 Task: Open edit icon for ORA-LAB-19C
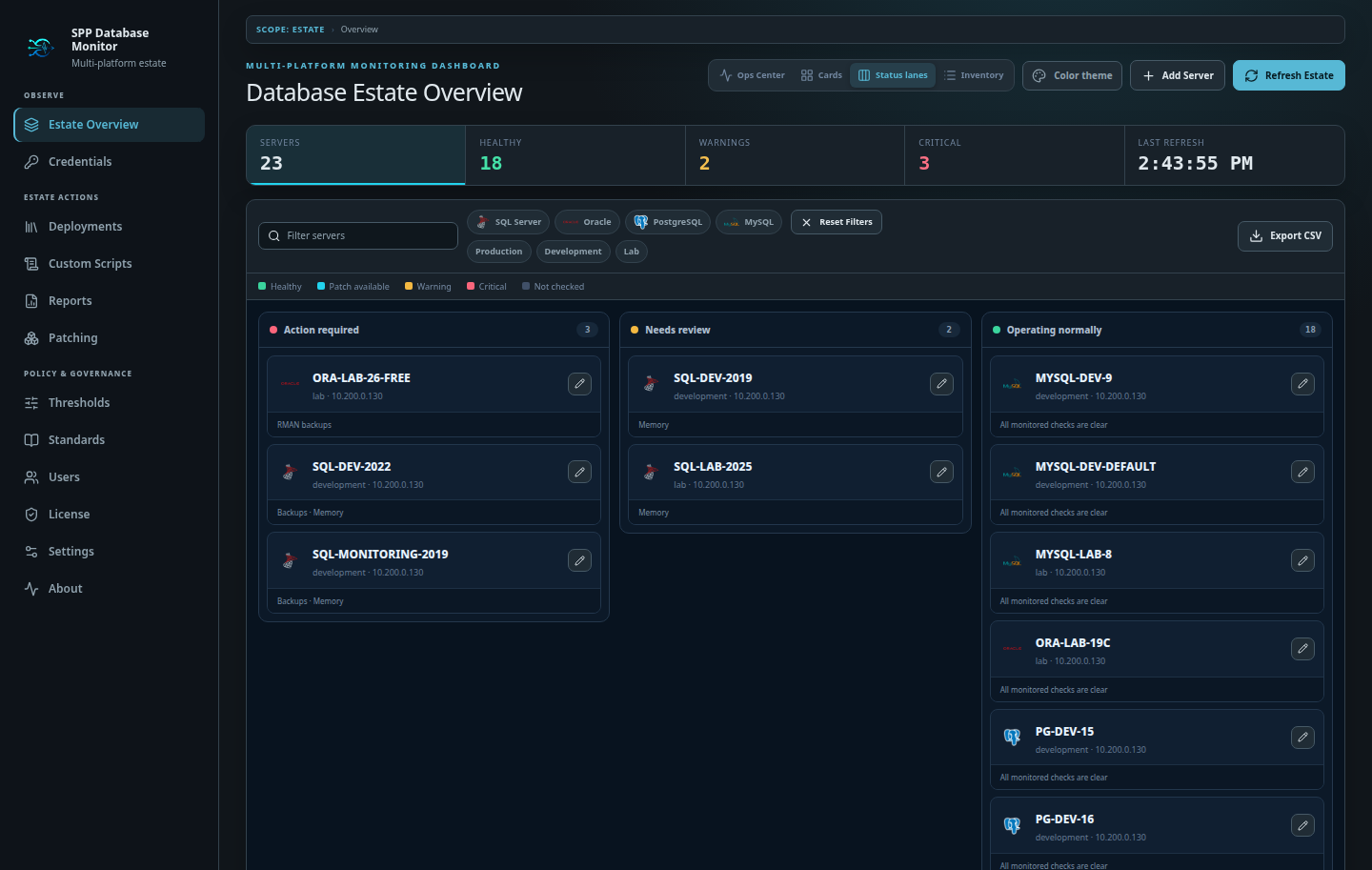[1302, 649]
